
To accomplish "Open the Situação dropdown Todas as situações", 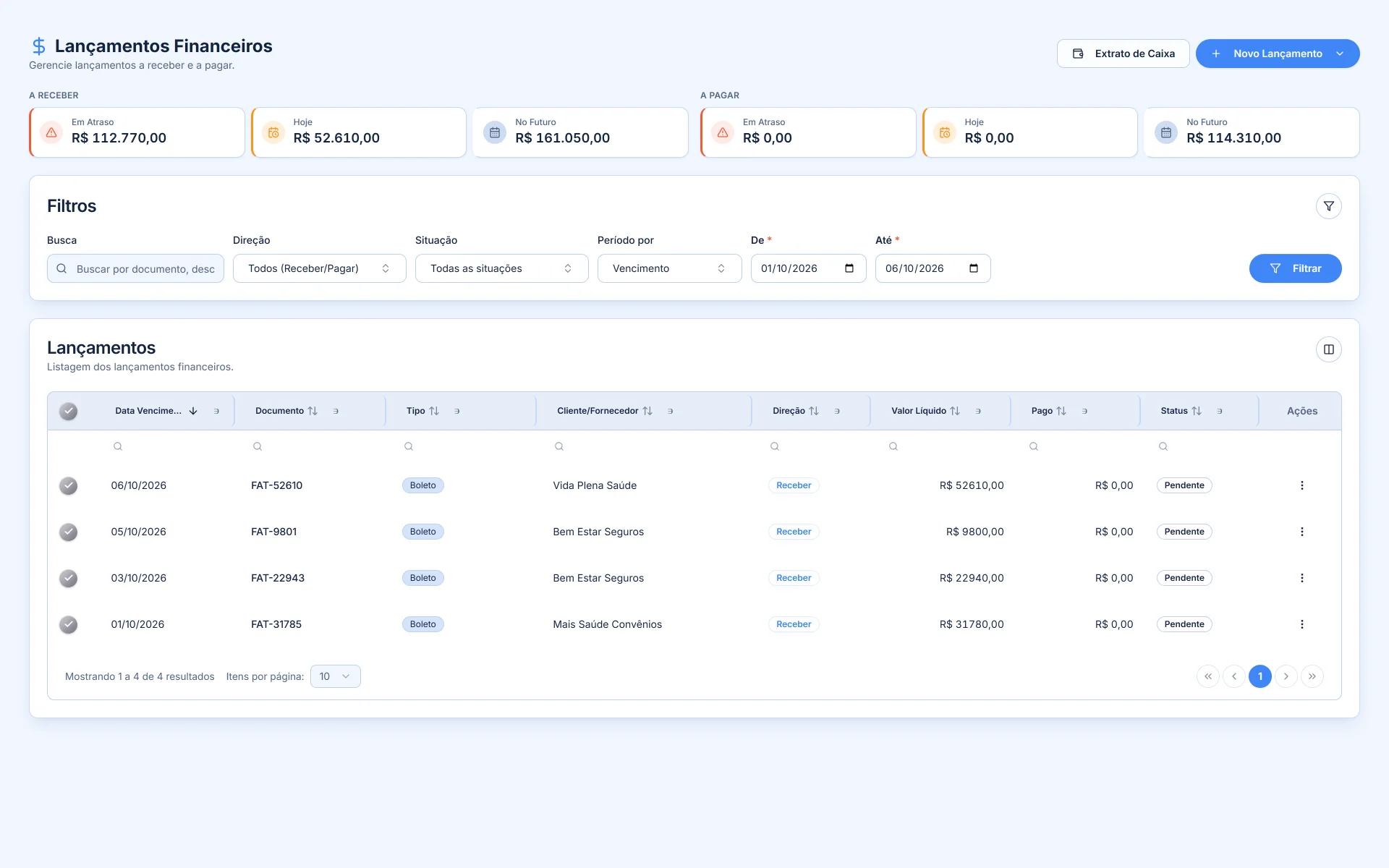I will pyautogui.click(x=501, y=268).
